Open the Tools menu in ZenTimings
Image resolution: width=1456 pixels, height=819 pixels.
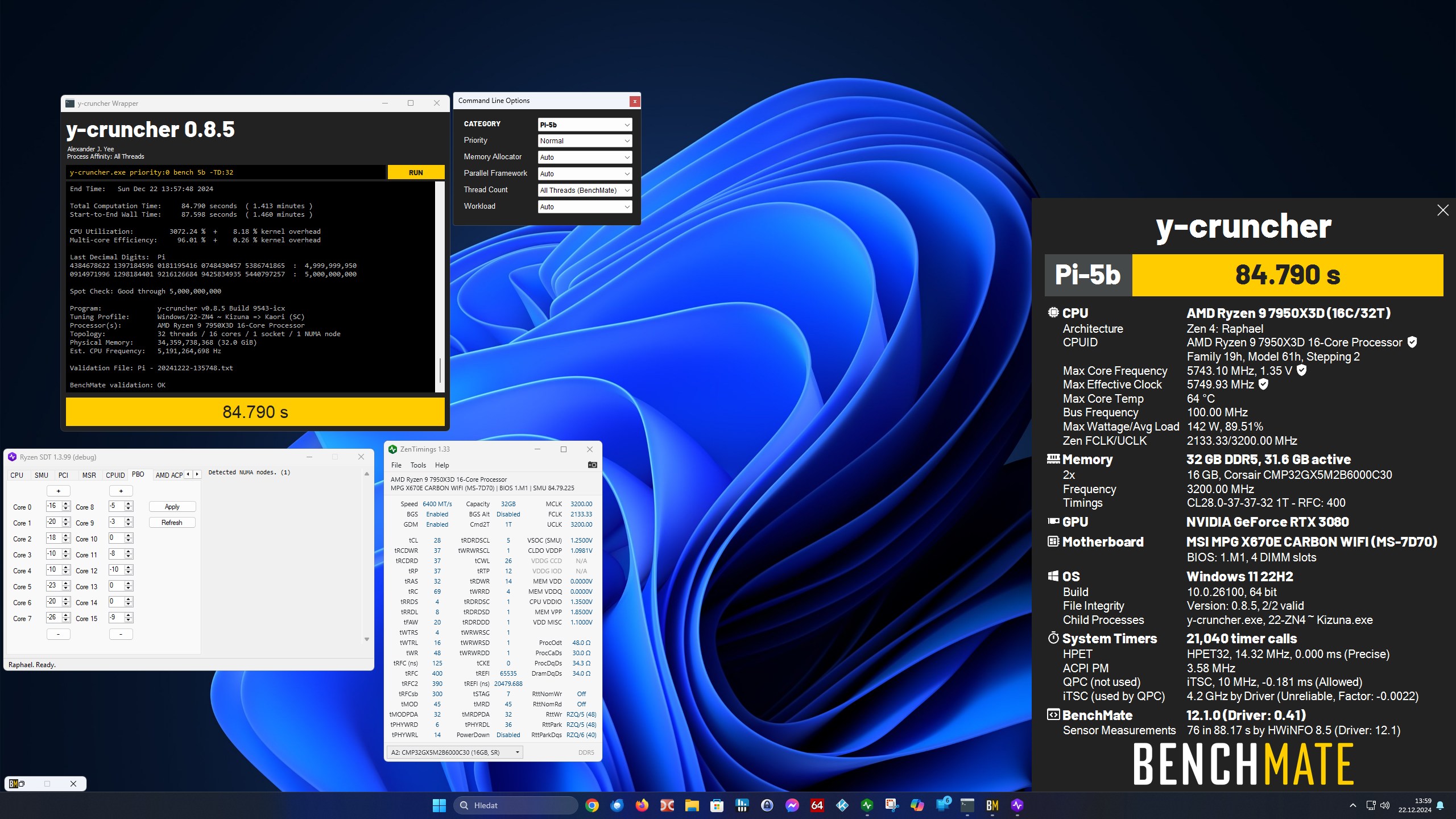tap(418, 465)
